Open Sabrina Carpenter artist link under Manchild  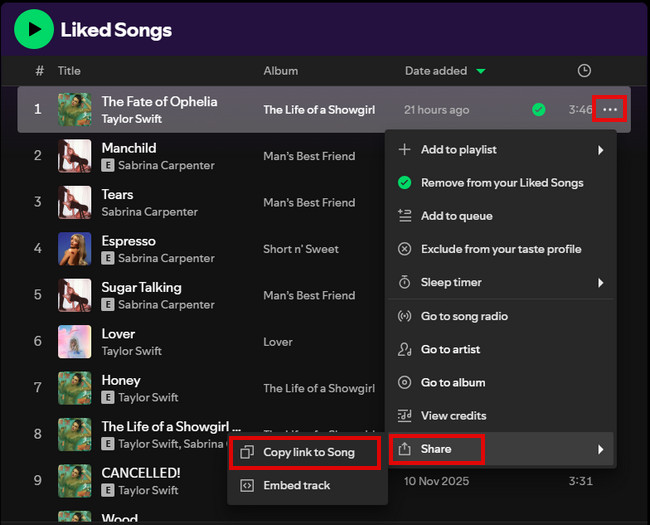(x=166, y=165)
